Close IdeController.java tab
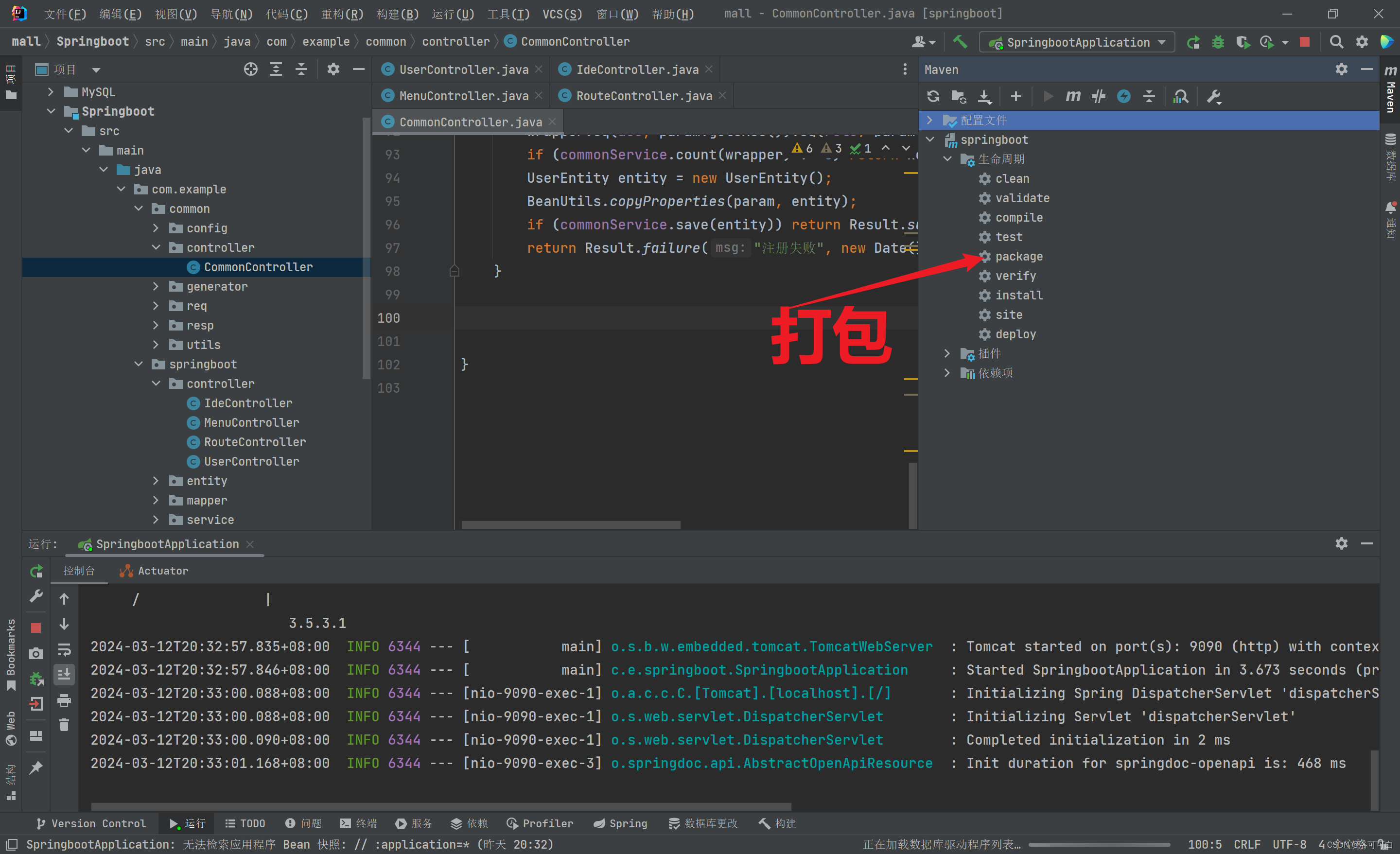Viewport: 1400px width, 854px height. [x=709, y=70]
